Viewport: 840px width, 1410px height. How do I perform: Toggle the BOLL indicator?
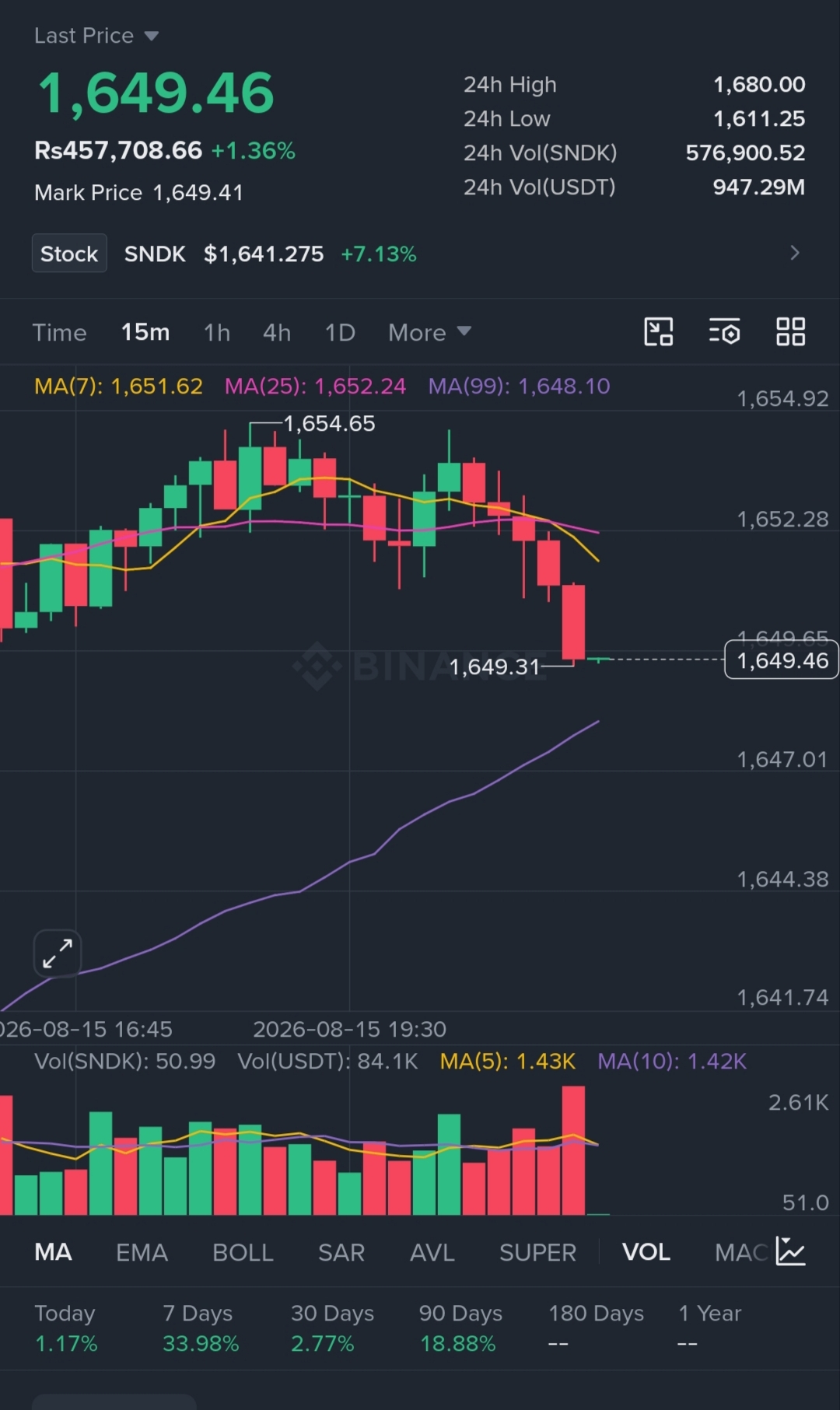pos(243,1252)
